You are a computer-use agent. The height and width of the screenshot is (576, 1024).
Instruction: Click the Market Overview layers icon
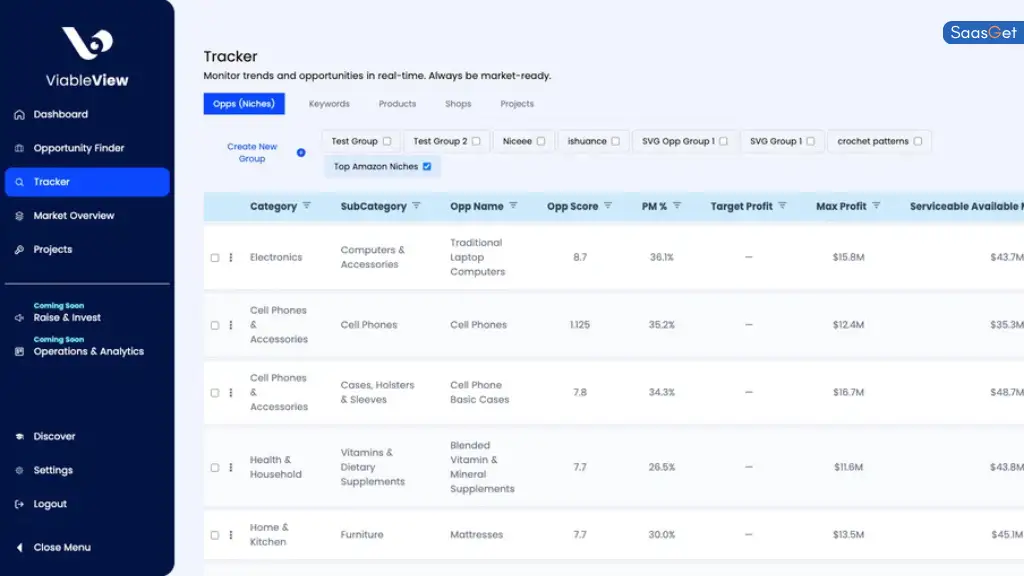[x=19, y=216]
